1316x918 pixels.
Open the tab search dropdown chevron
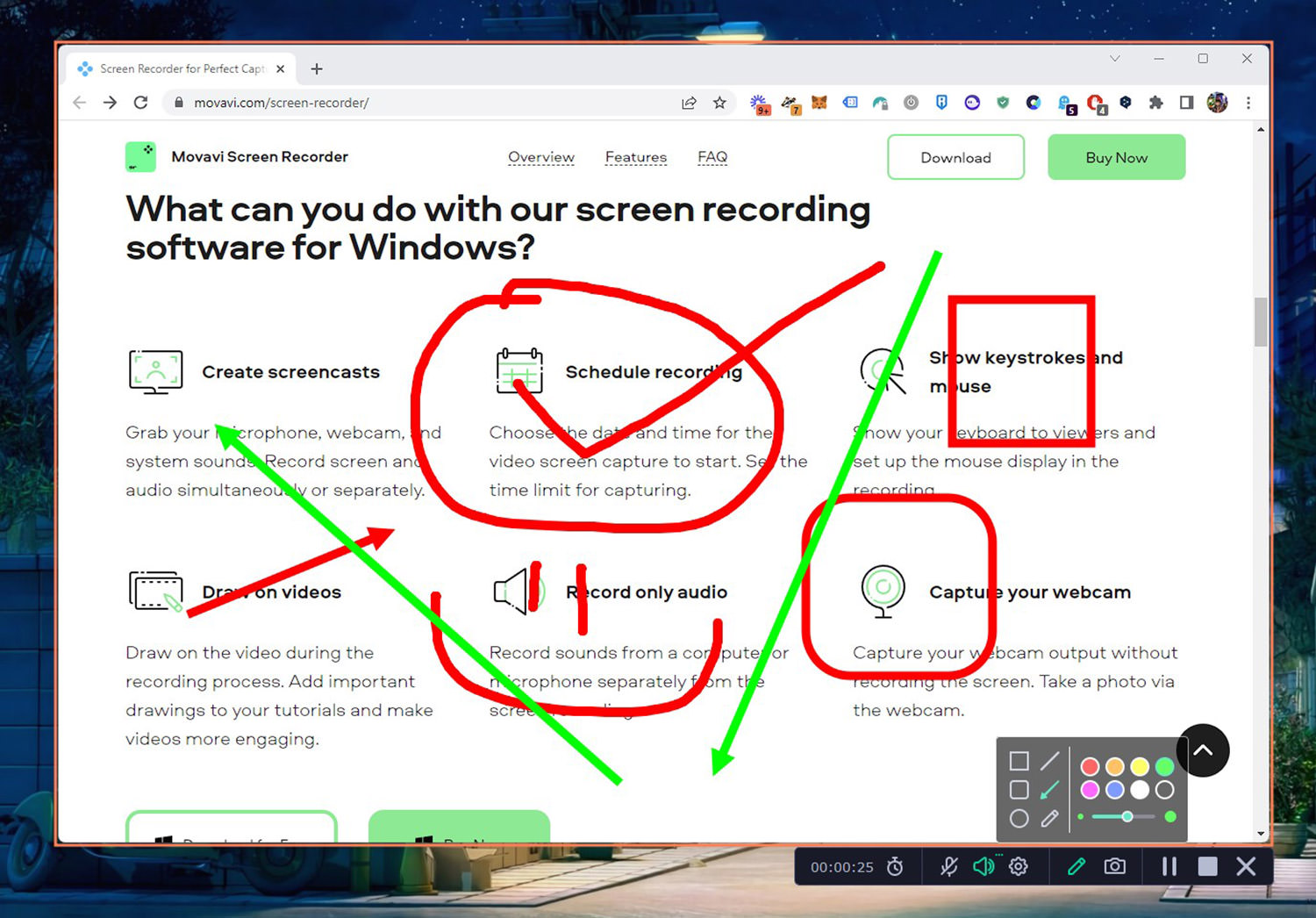(x=1114, y=59)
